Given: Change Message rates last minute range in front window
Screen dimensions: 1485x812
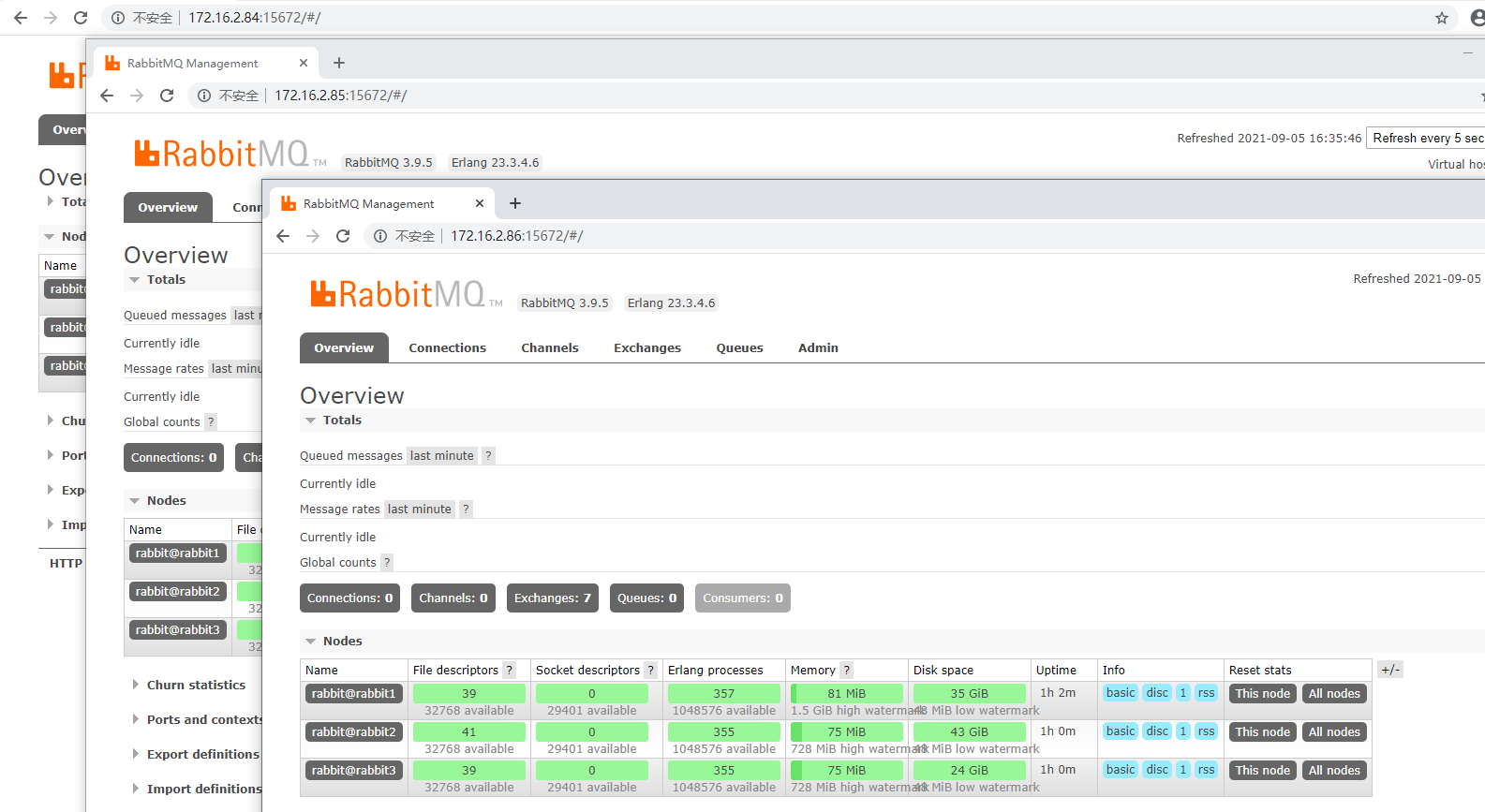Looking at the screenshot, I should pos(420,509).
